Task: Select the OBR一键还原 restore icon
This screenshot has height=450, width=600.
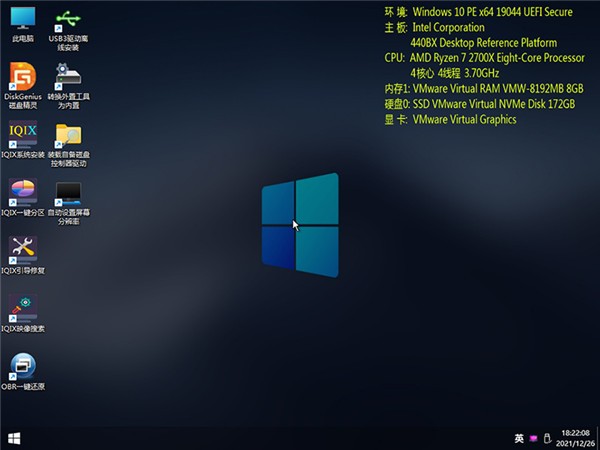Action: click(22, 365)
